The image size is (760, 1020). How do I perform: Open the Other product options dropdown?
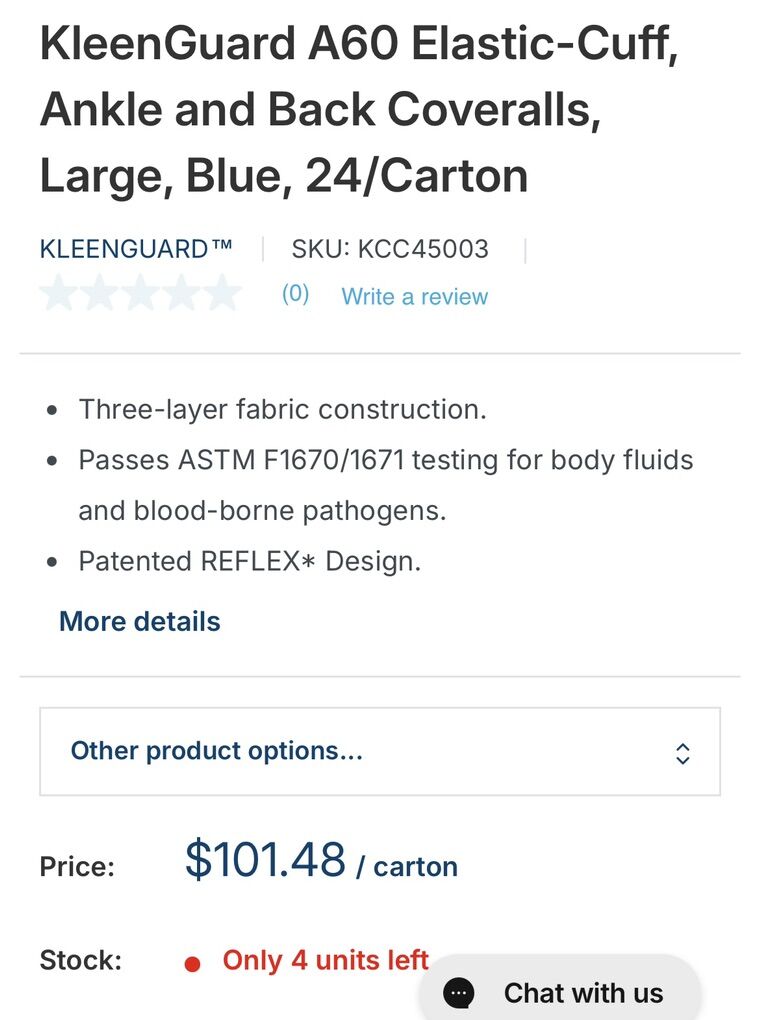[380, 751]
